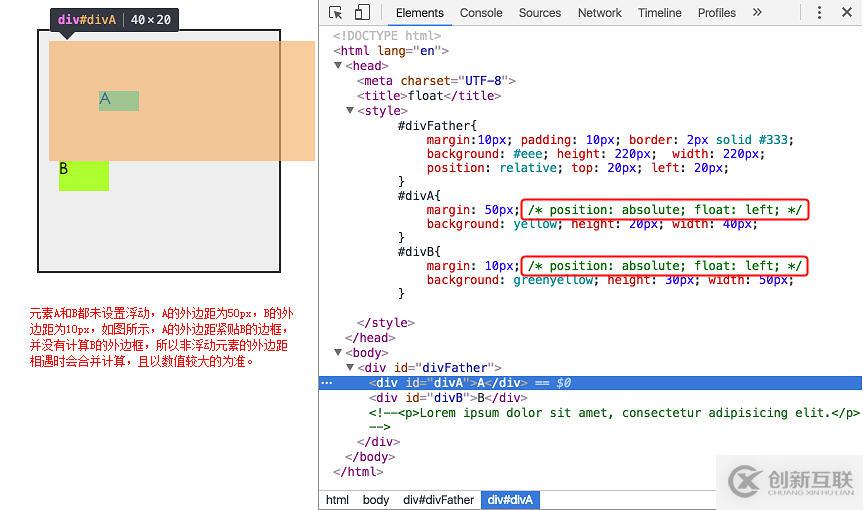Collapse the body element node

click(338, 352)
